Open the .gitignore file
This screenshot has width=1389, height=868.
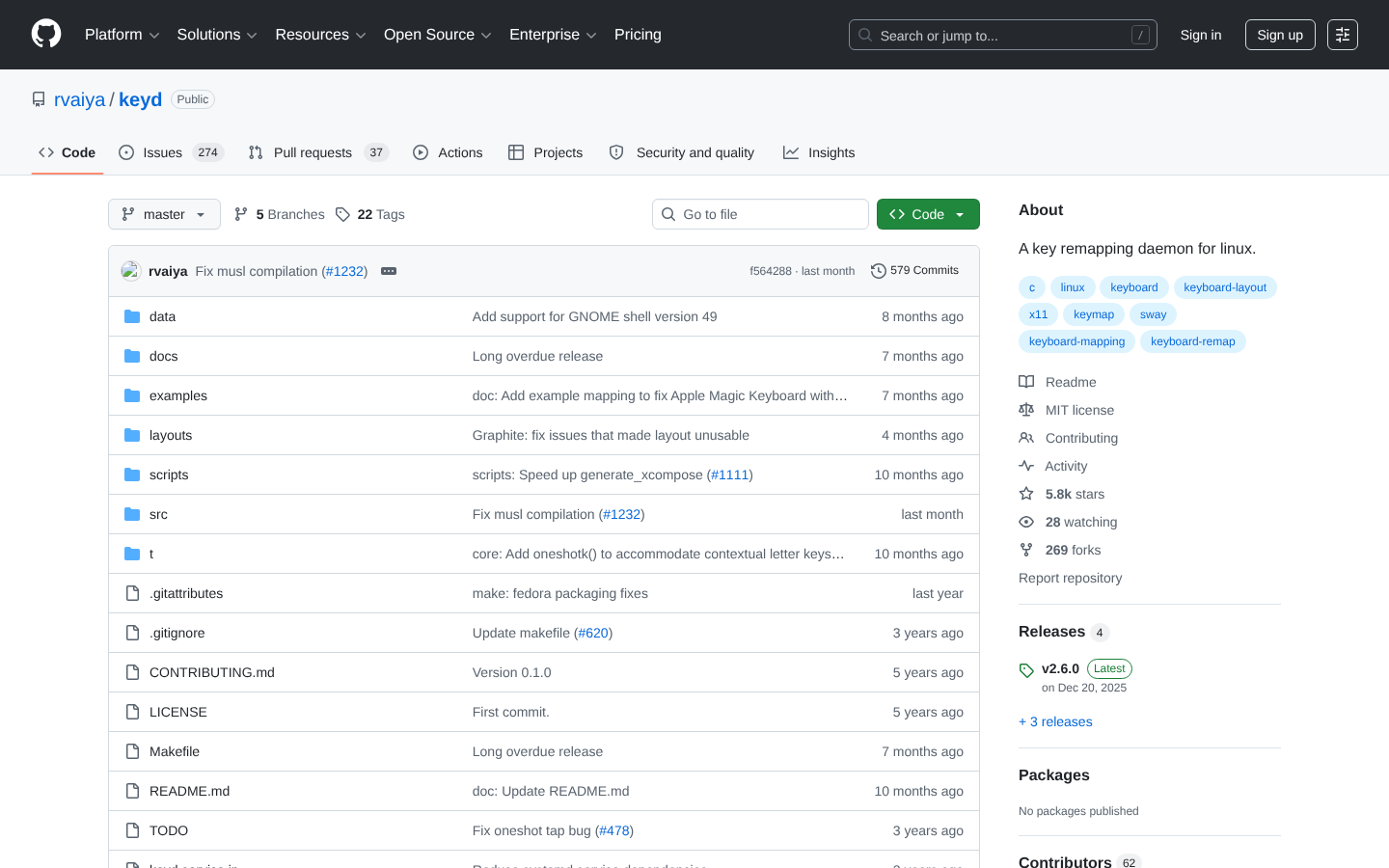point(177,633)
